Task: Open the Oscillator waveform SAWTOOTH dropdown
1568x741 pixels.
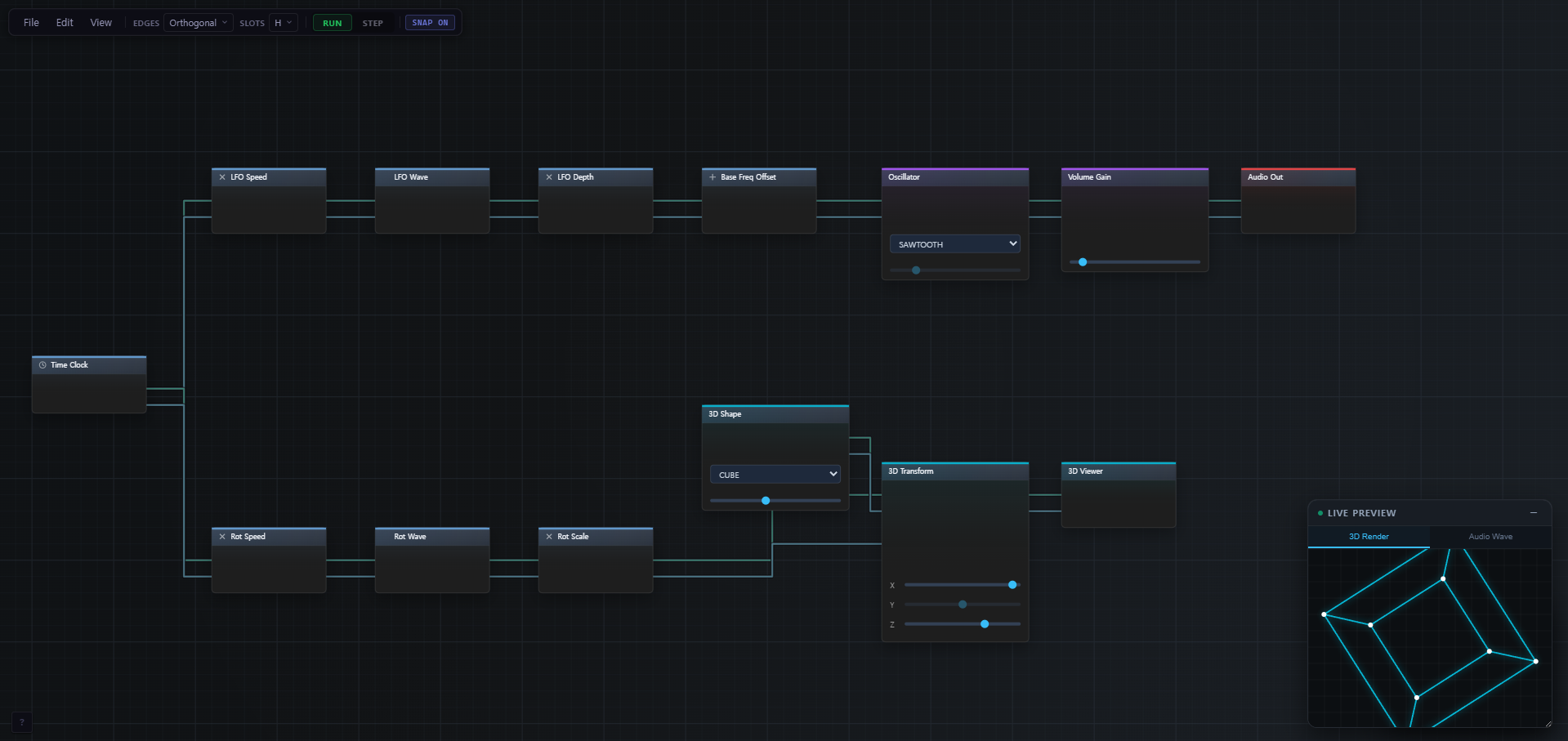Action: (955, 244)
